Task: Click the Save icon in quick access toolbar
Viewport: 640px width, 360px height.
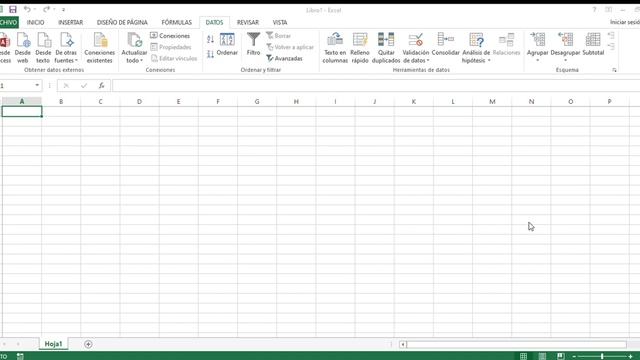Action: (13, 9)
